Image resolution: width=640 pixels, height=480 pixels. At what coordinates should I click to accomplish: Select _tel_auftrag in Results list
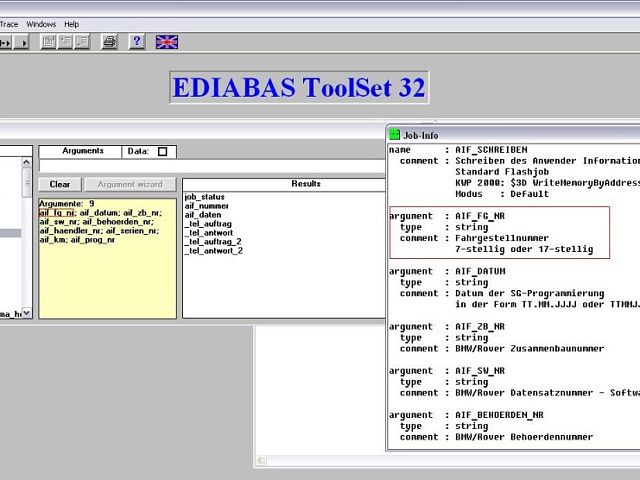(208, 224)
